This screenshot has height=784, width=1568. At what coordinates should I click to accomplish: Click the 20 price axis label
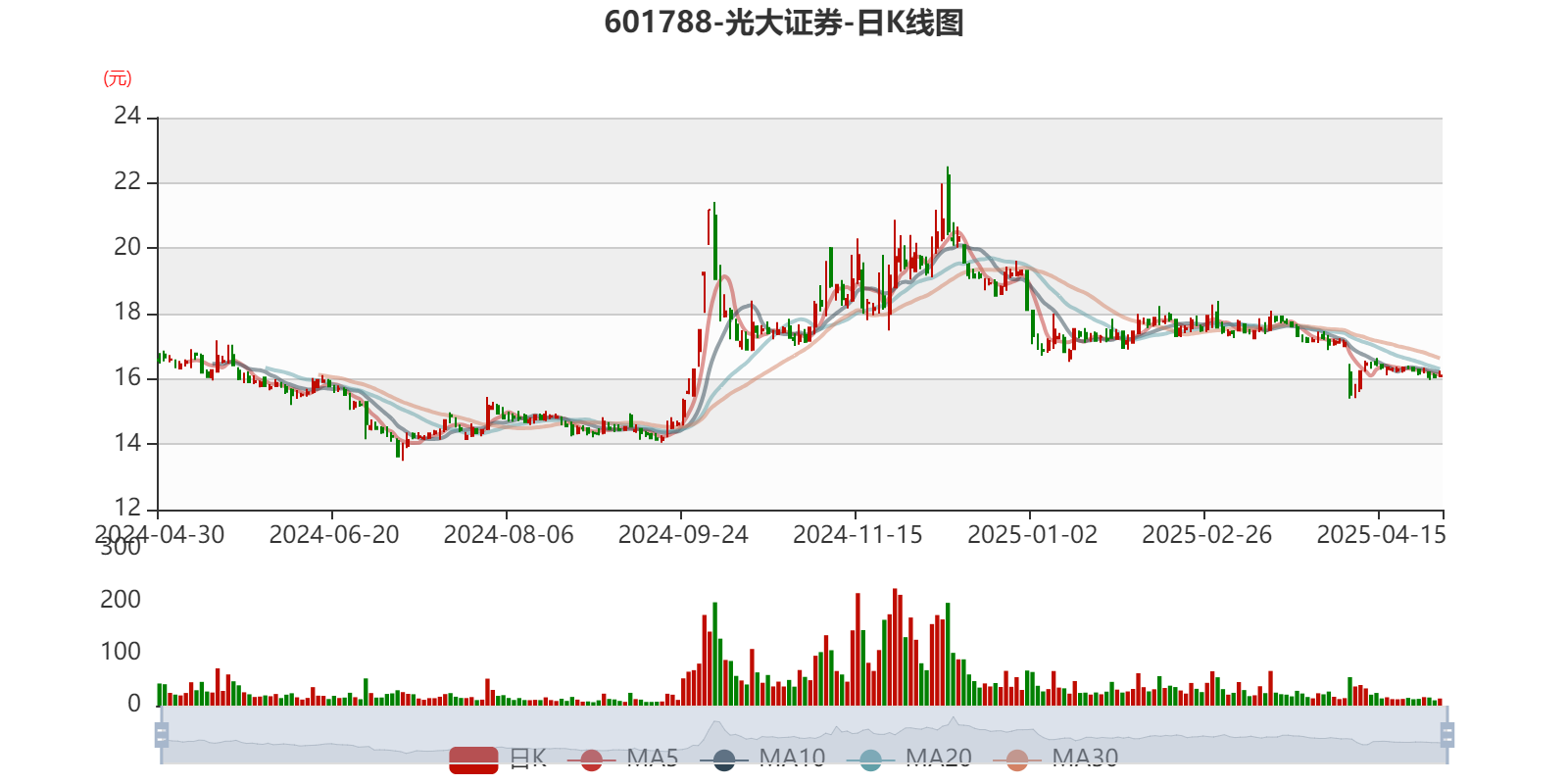point(127,248)
